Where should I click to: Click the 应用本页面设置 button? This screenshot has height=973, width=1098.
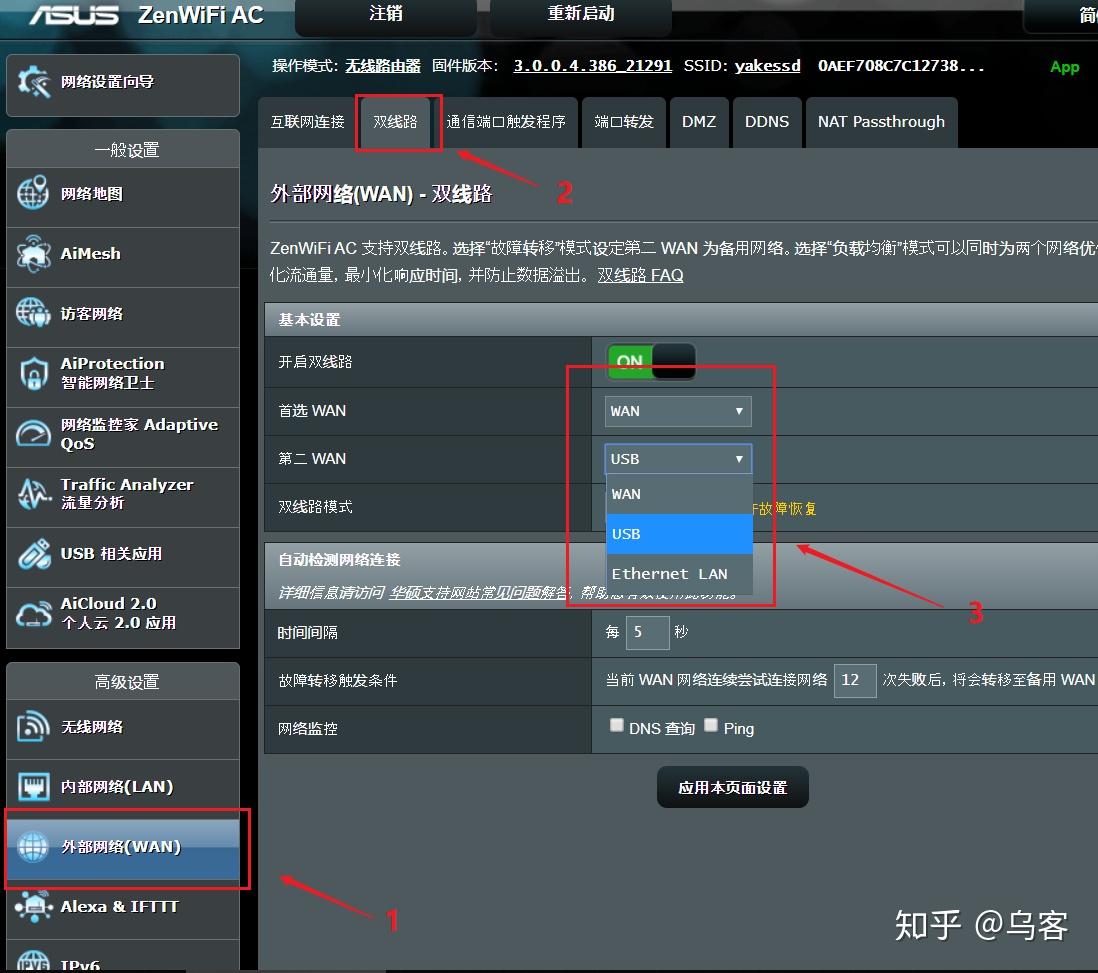coord(732,787)
